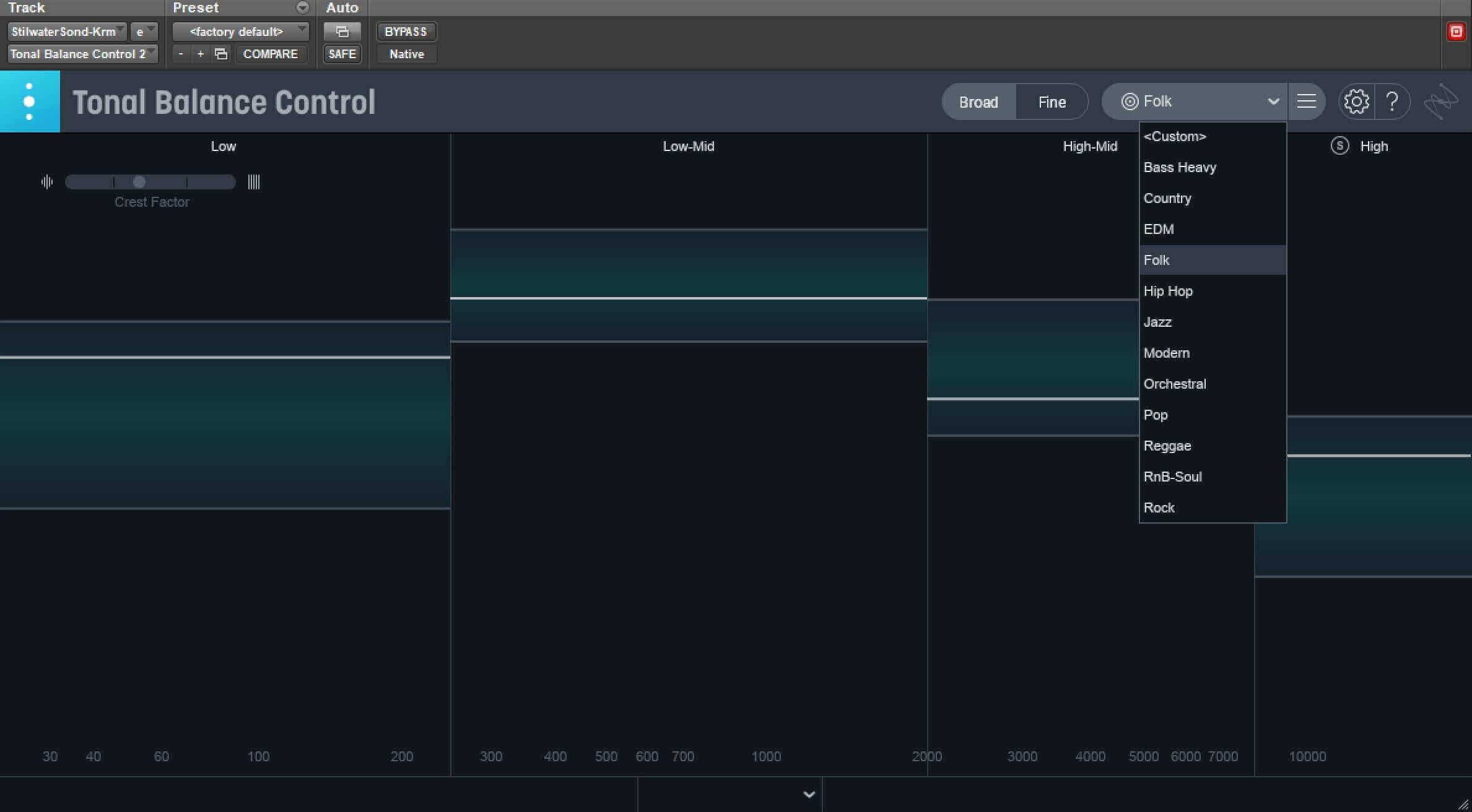This screenshot has height=812, width=1472.
Task: Choose Orchestral target
Action: click(1213, 384)
